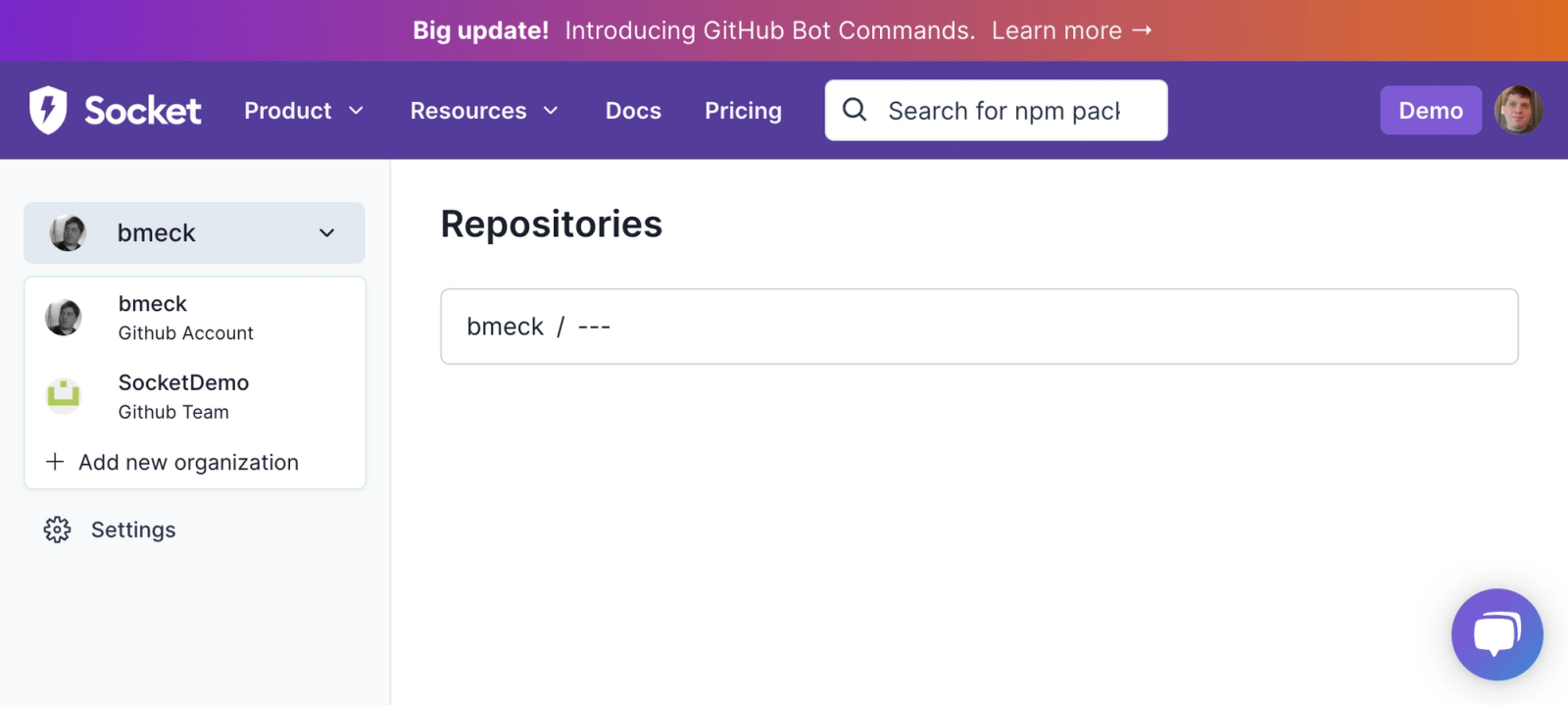
Task: Click the Demo button
Action: [x=1431, y=110]
